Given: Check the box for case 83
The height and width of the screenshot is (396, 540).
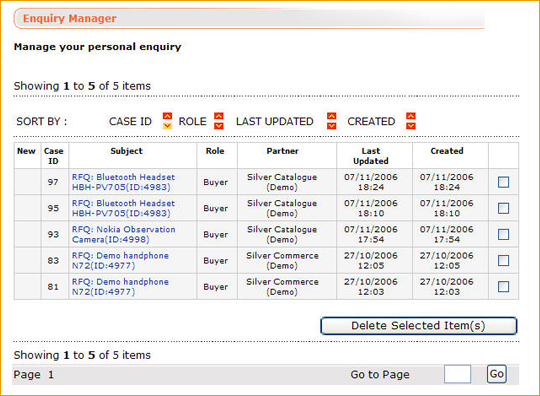Looking at the screenshot, I should (503, 260).
